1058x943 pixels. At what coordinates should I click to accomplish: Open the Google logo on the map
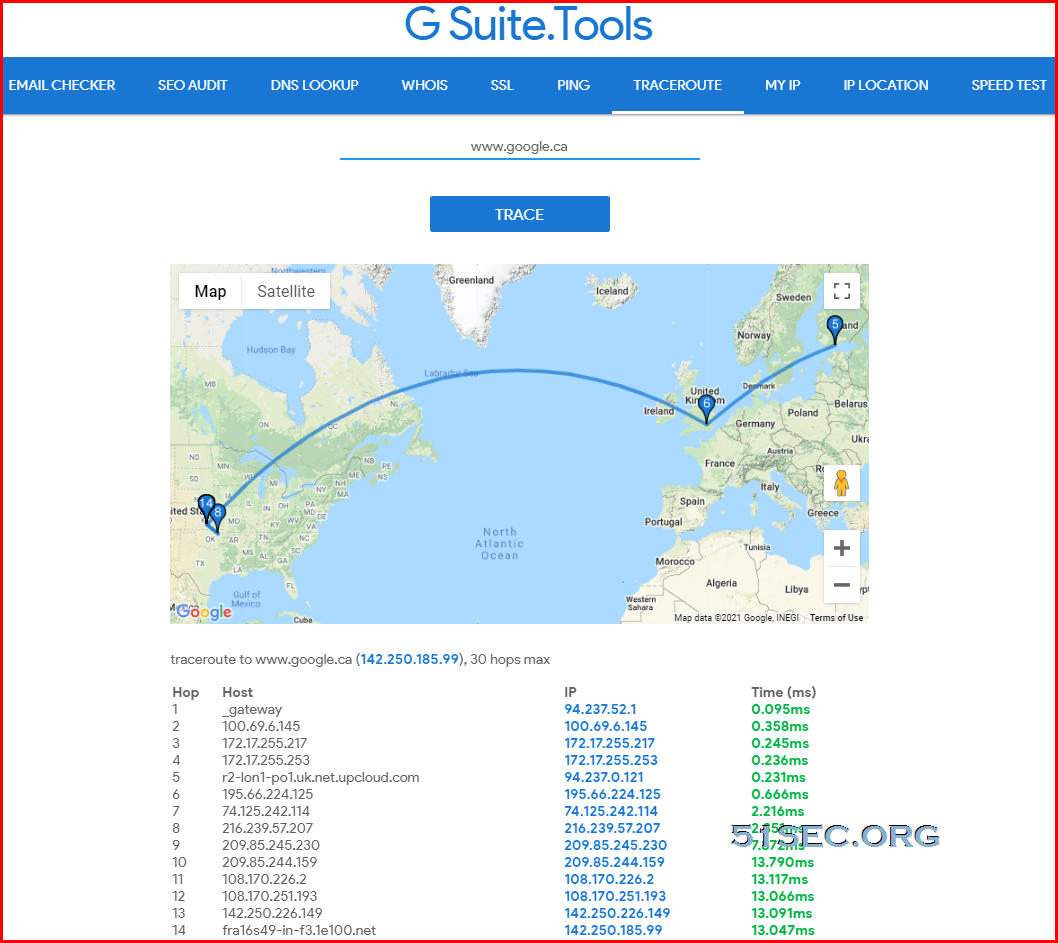[x=204, y=612]
